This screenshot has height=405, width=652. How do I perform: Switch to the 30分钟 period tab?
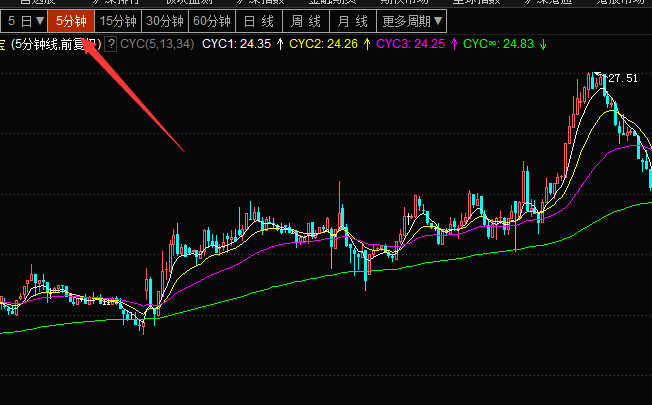[165, 21]
